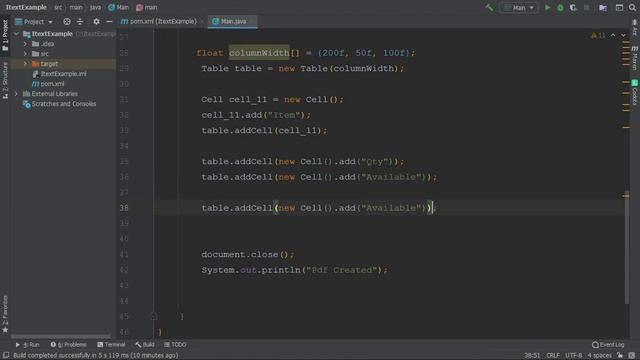Open the Ant tool window
640x360 pixels.
pyautogui.click(x=635, y=27)
